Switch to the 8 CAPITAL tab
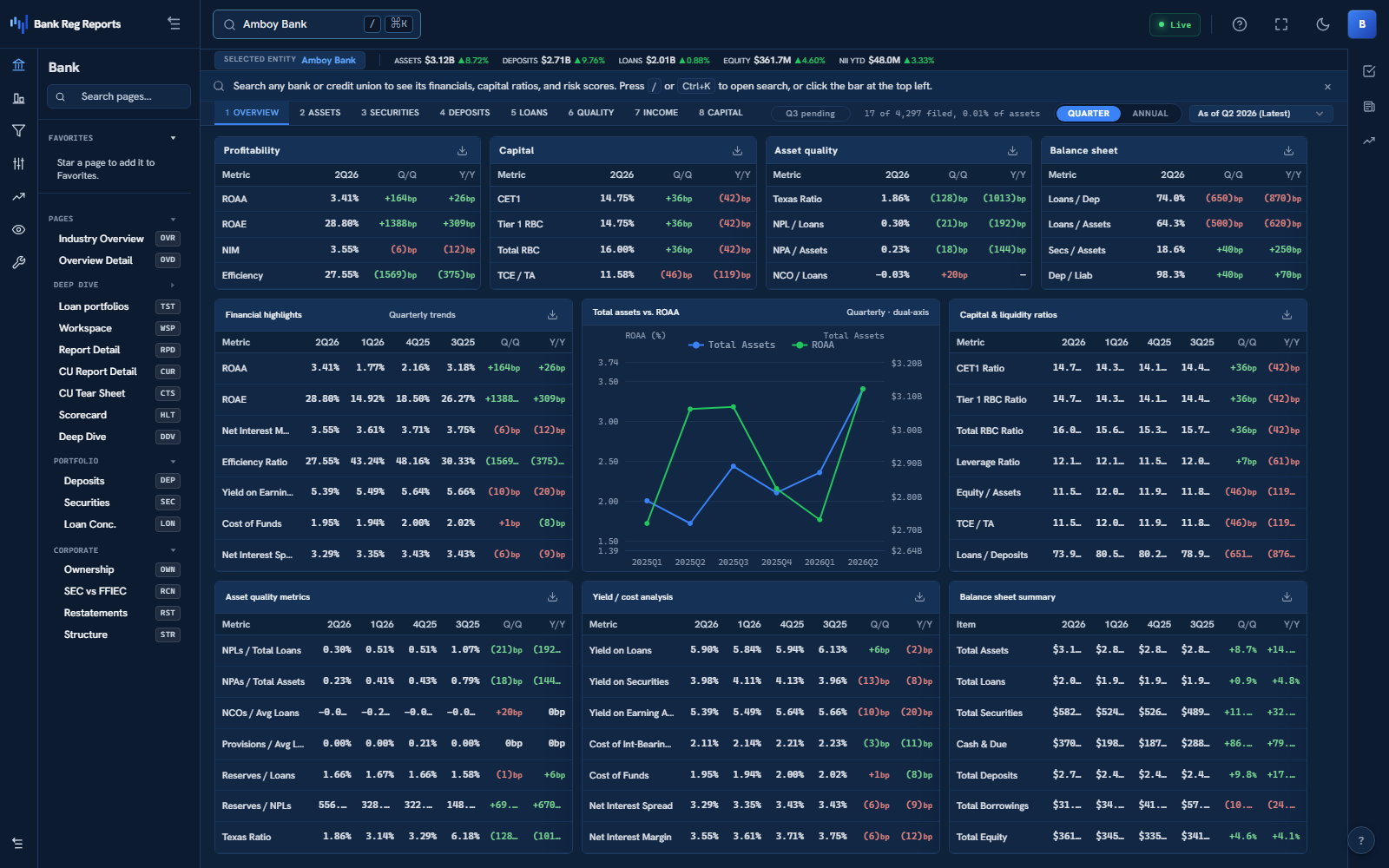 [721, 113]
